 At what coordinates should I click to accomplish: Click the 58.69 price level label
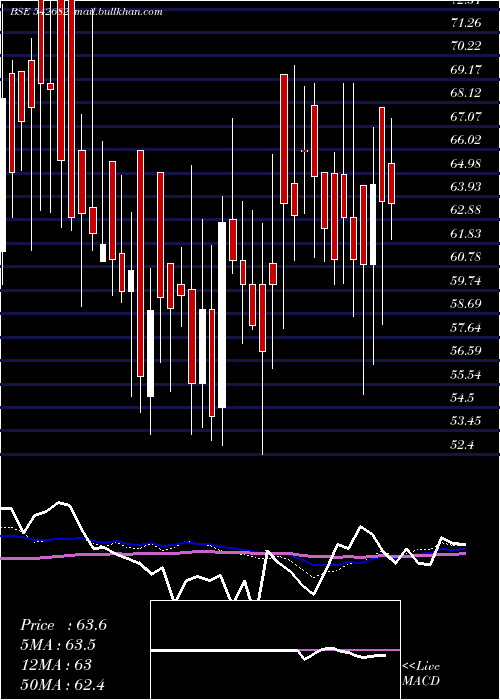coord(466,304)
